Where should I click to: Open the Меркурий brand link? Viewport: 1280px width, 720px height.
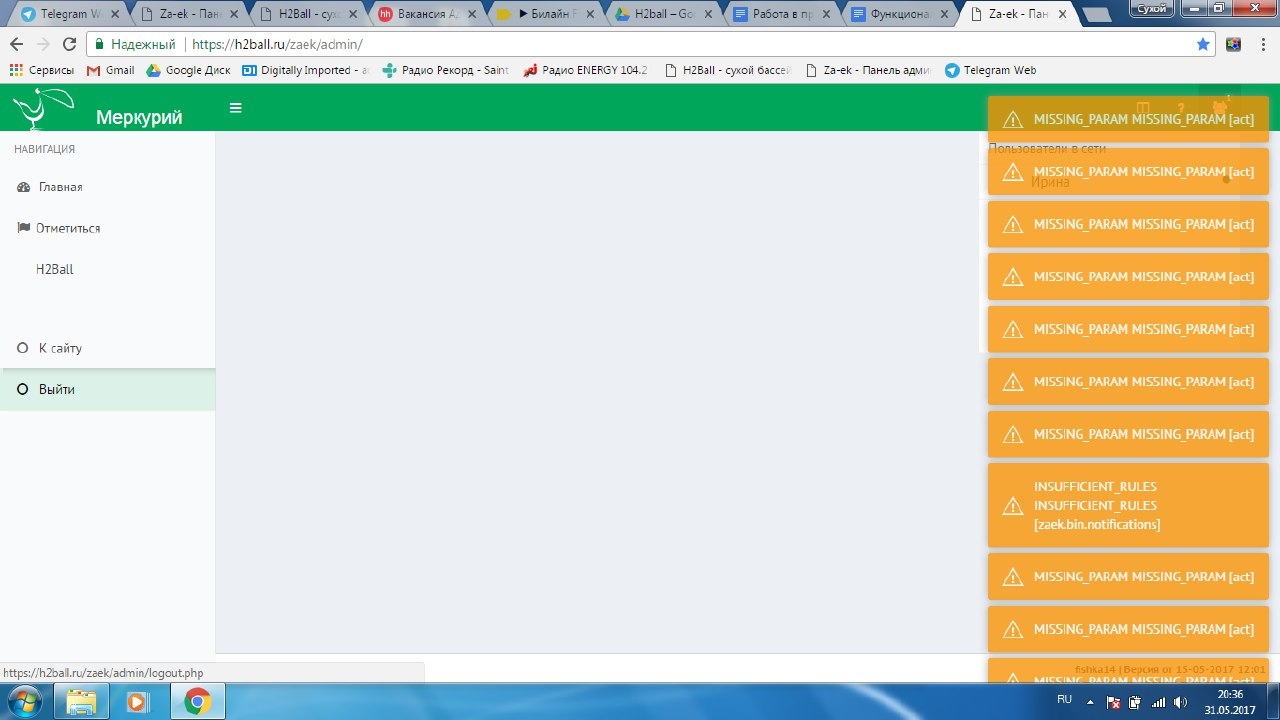coord(139,117)
